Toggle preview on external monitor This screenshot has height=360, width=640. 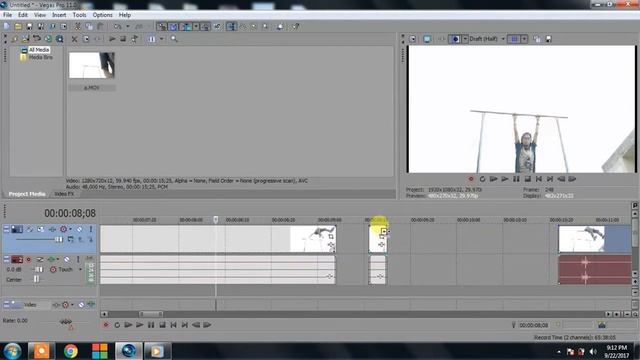tap(427, 39)
